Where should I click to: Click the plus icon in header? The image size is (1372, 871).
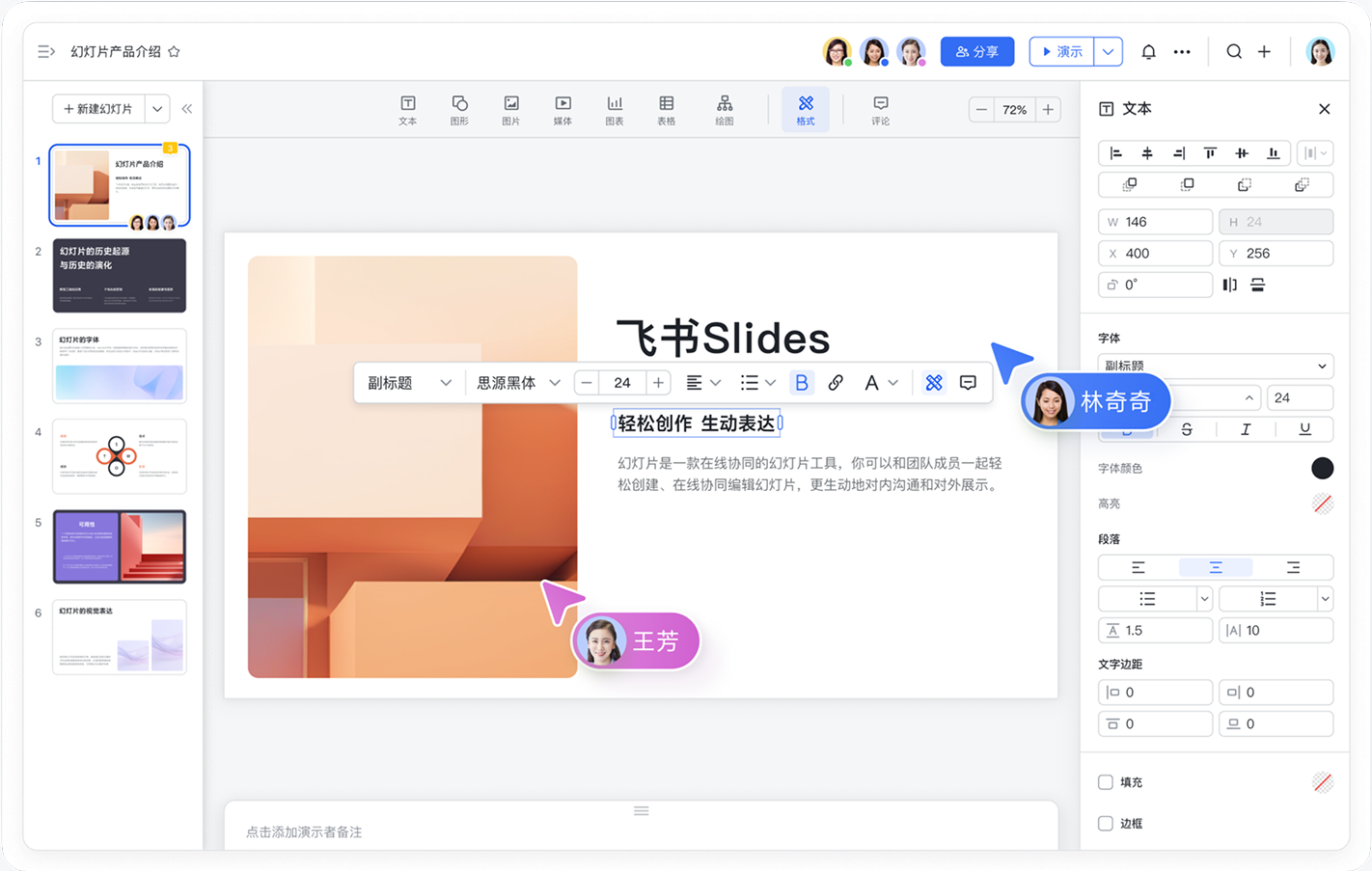[x=1264, y=52]
